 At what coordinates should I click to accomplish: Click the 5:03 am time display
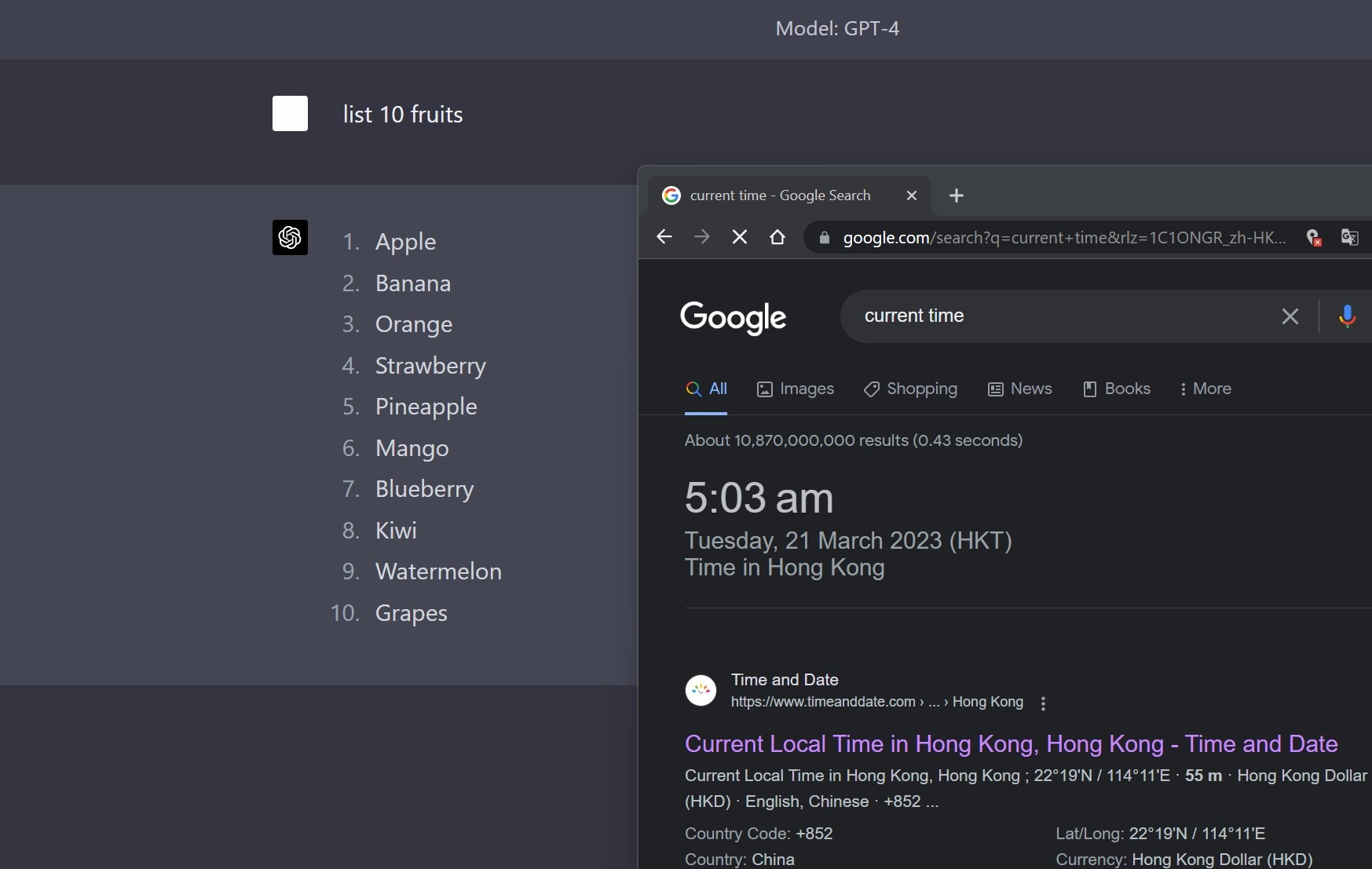tap(759, 498)
